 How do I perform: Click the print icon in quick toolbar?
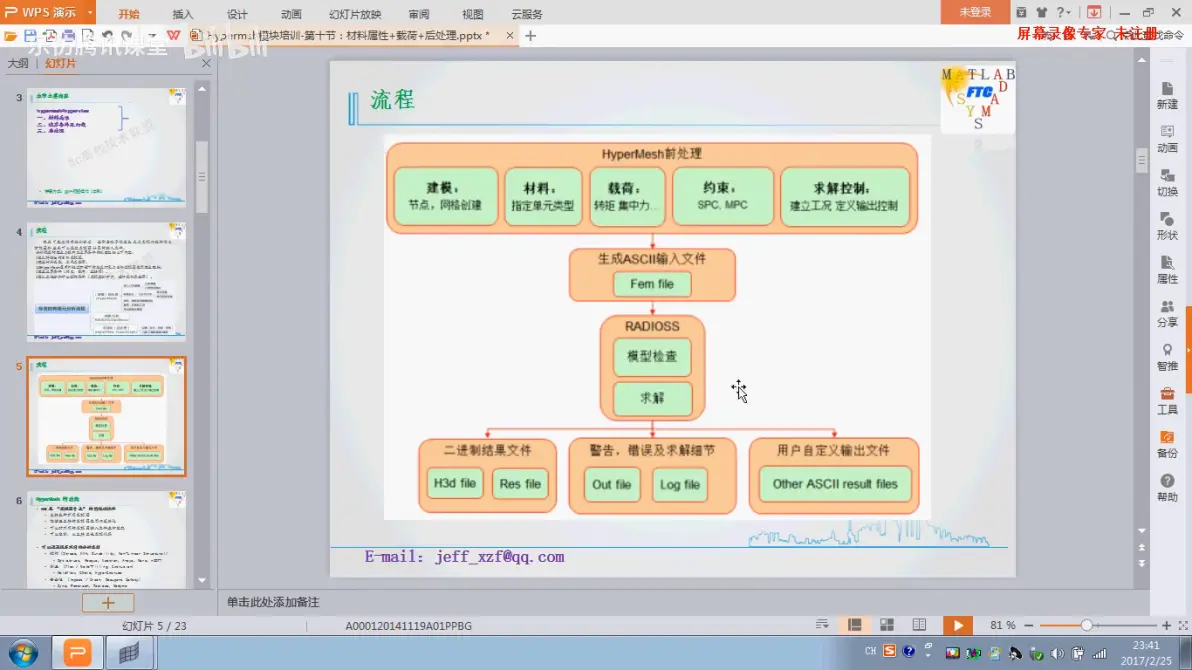click(x=68, y=36)
